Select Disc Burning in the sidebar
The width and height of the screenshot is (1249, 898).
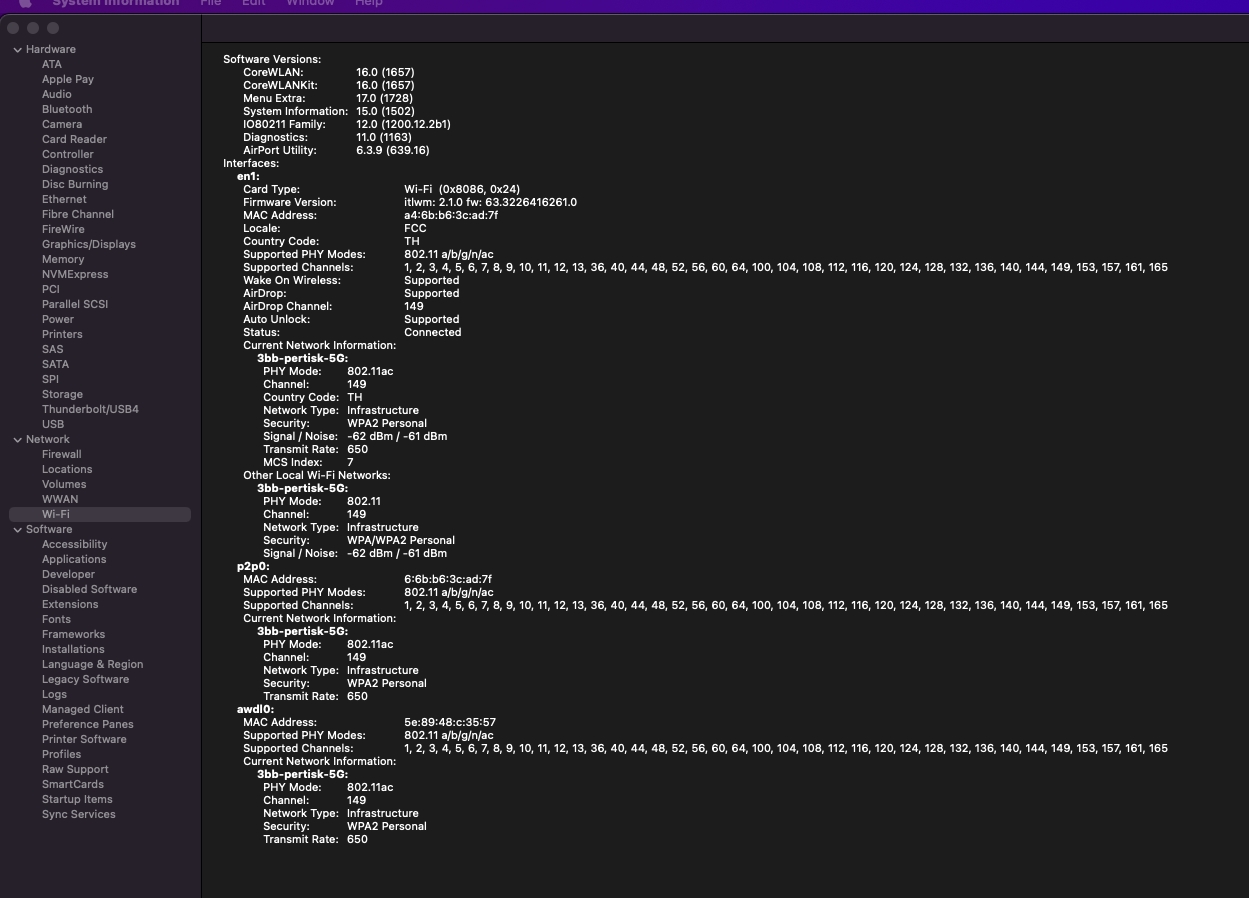(x=75, y=184)
